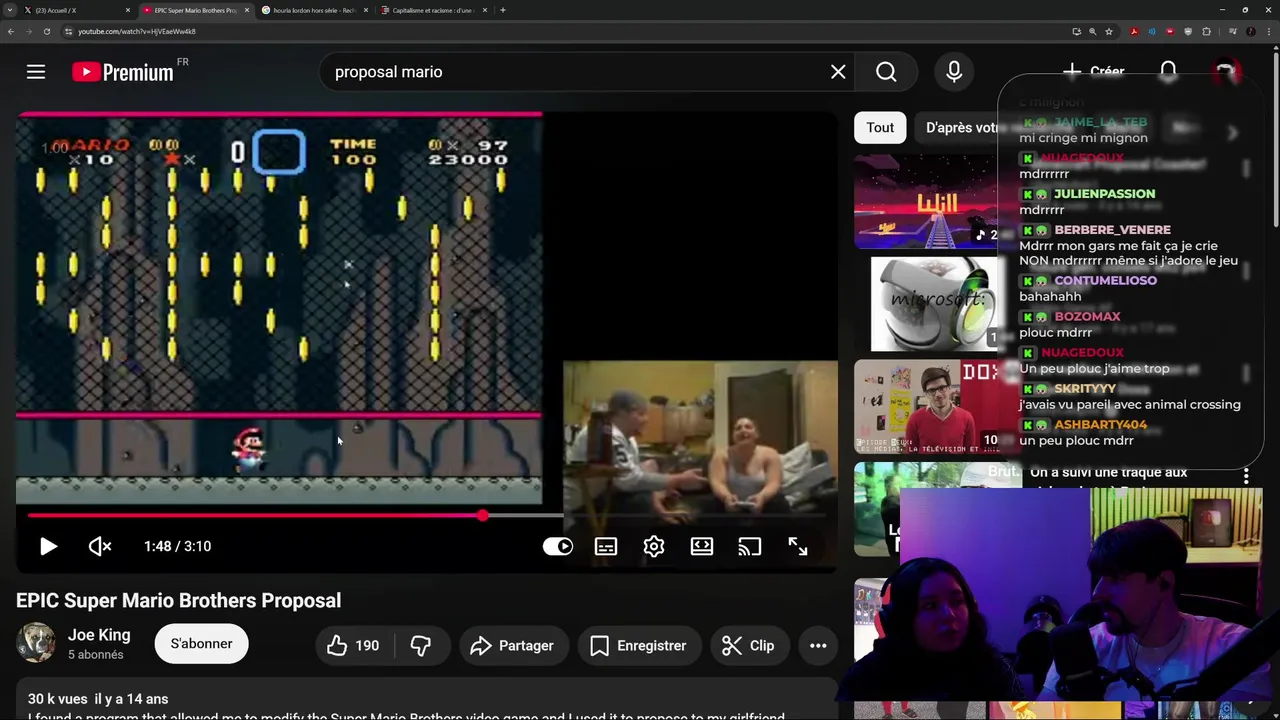Screen dimensions: 1280x720
Task: Seek using the red progress bar handle
Action: coord(482,516)
